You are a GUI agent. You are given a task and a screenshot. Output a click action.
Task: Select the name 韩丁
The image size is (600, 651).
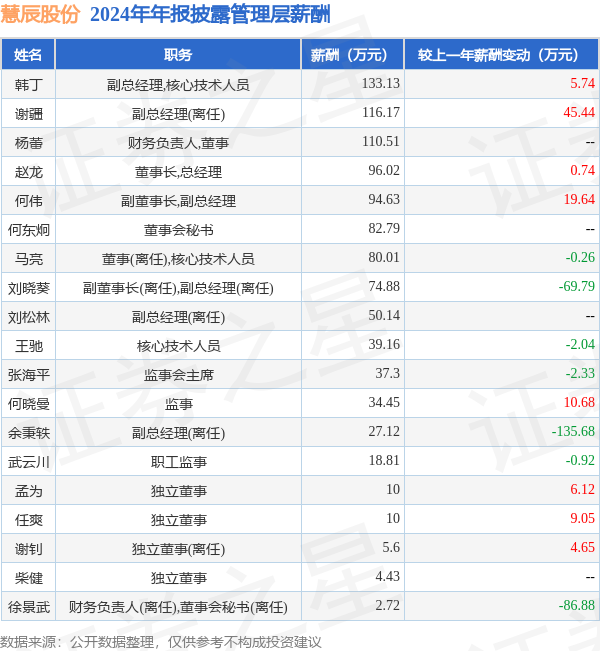click(29, 85)
